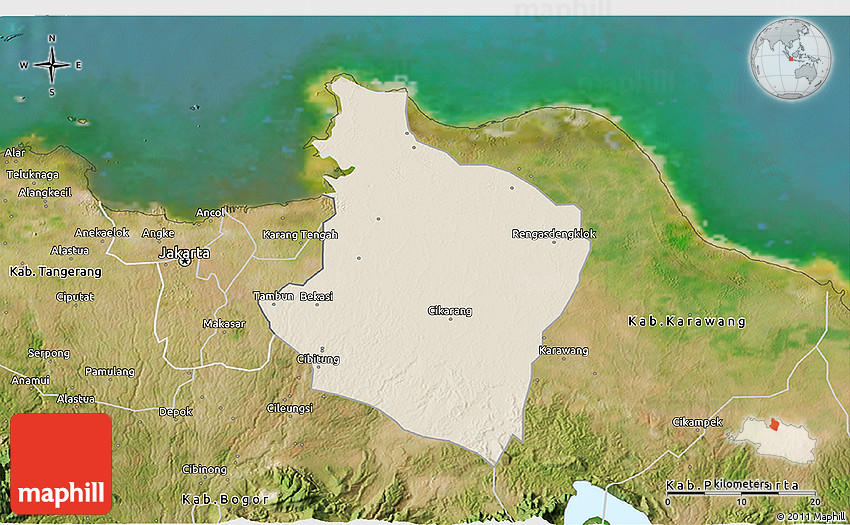
Task: Click the Karawang town label
Action: tap(563, 350)
